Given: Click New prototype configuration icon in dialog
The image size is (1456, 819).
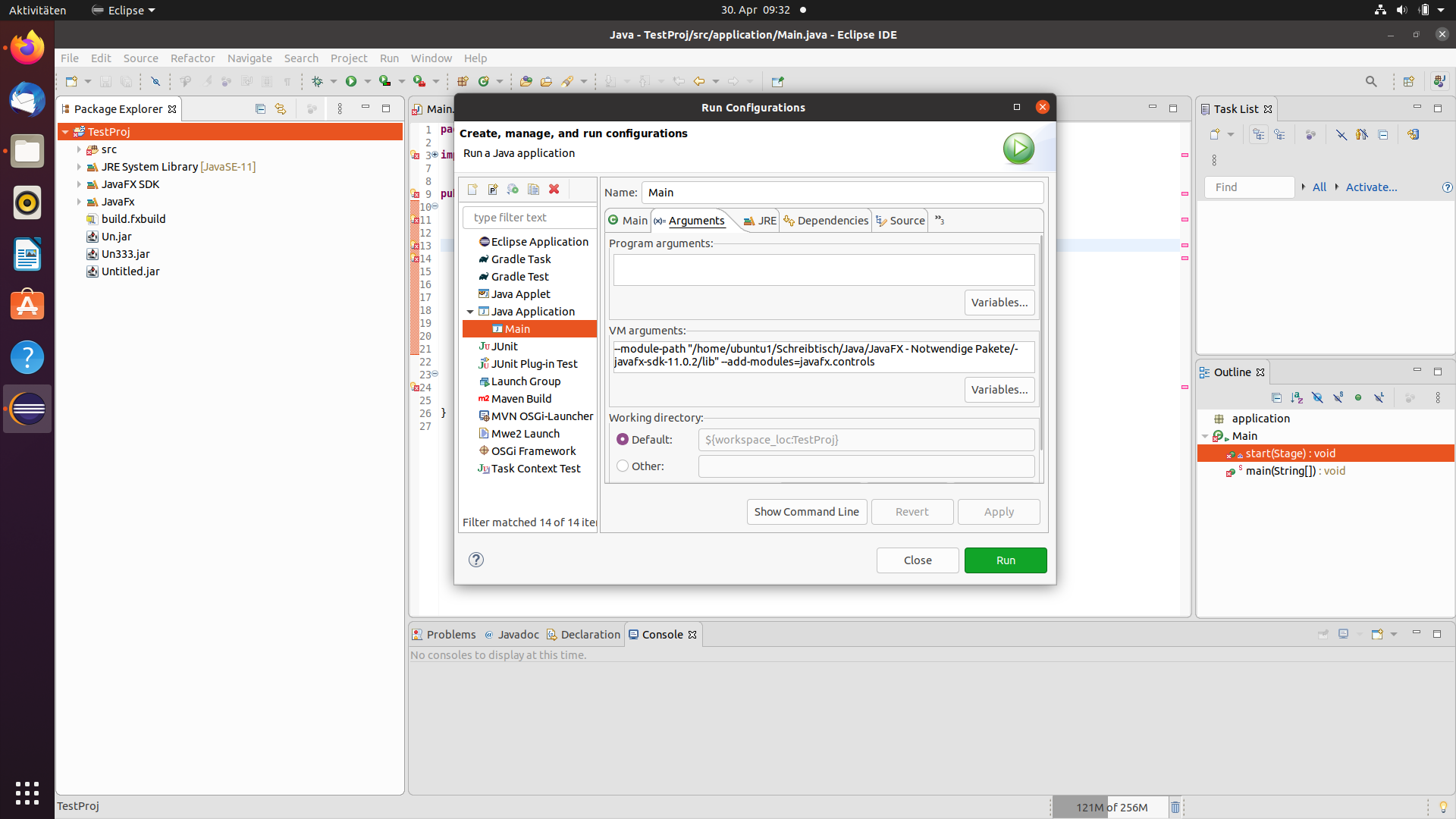Looking at the screenshot, I should click(493, 190).
